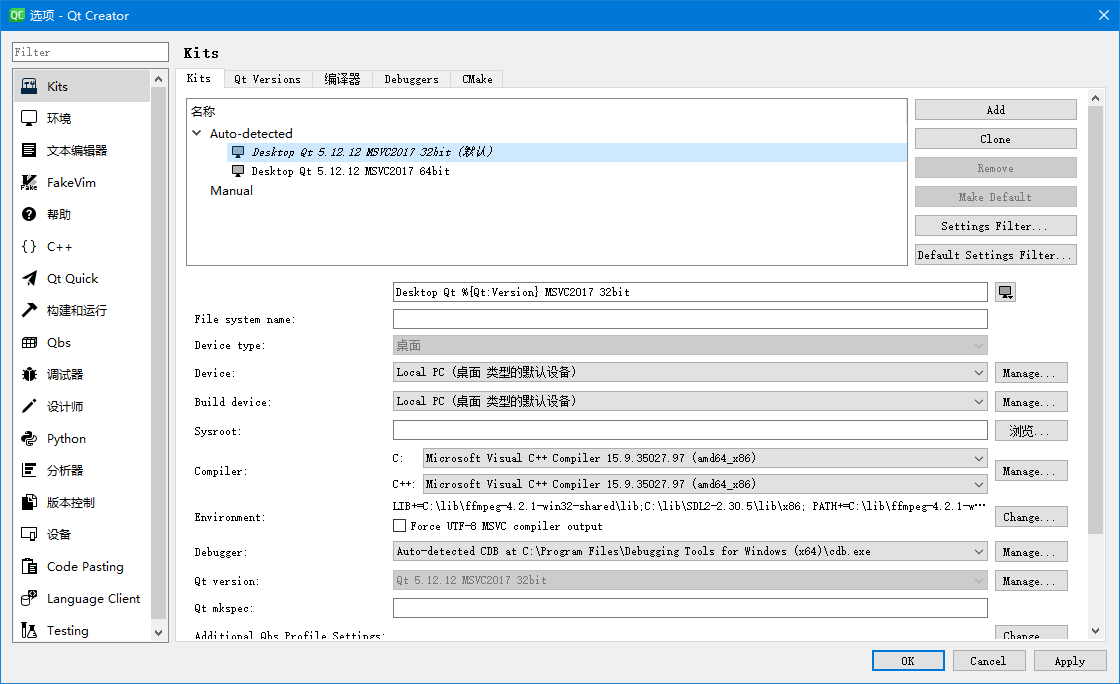Click the kit details scroll up arrow

pyautogui.click(x=1096, y=97)
